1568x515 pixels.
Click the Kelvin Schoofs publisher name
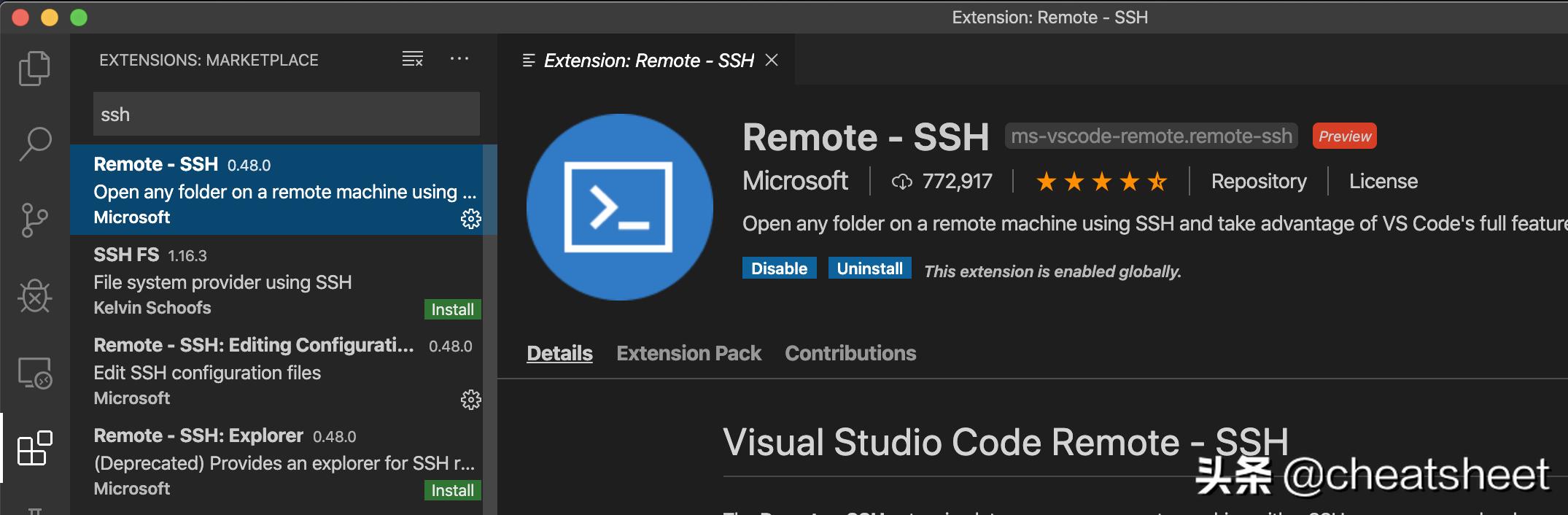[152, 308]
